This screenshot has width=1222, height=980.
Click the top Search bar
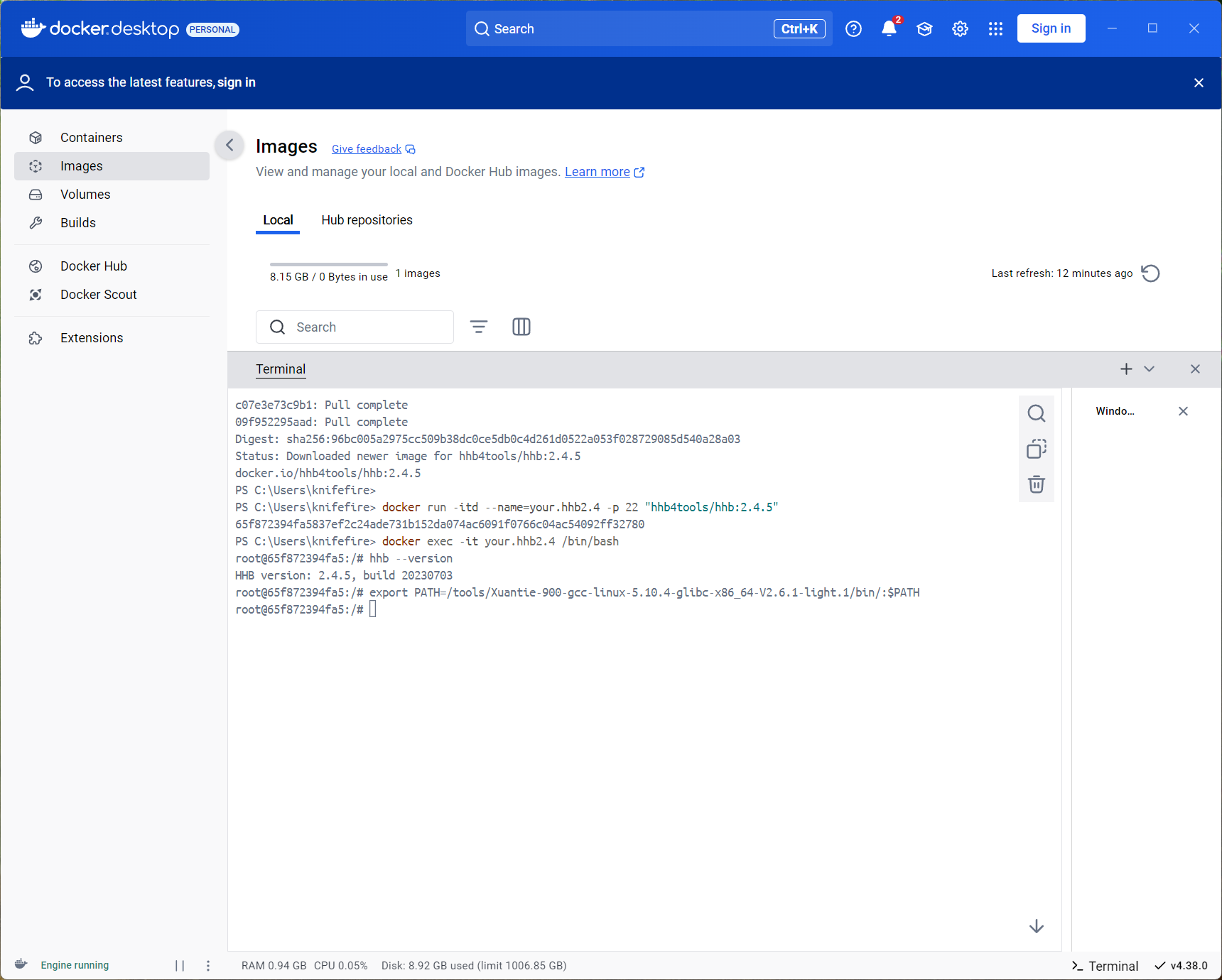click(x=649, y=29)
